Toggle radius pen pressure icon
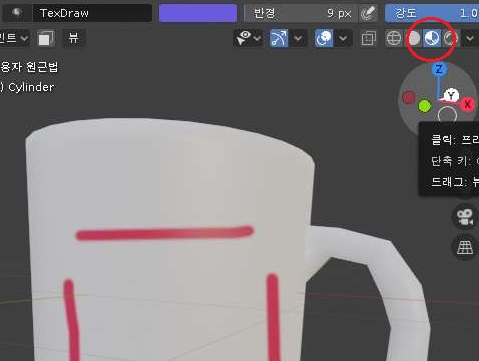This screenshot has width=479, height=361. coord(368,13)
